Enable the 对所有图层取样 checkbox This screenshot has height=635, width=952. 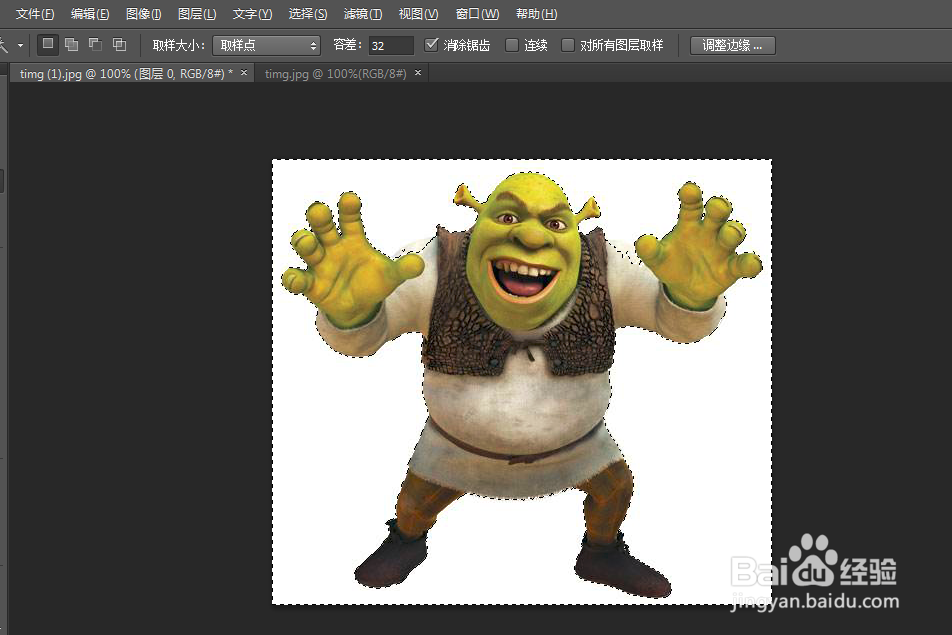coord(568,45)
